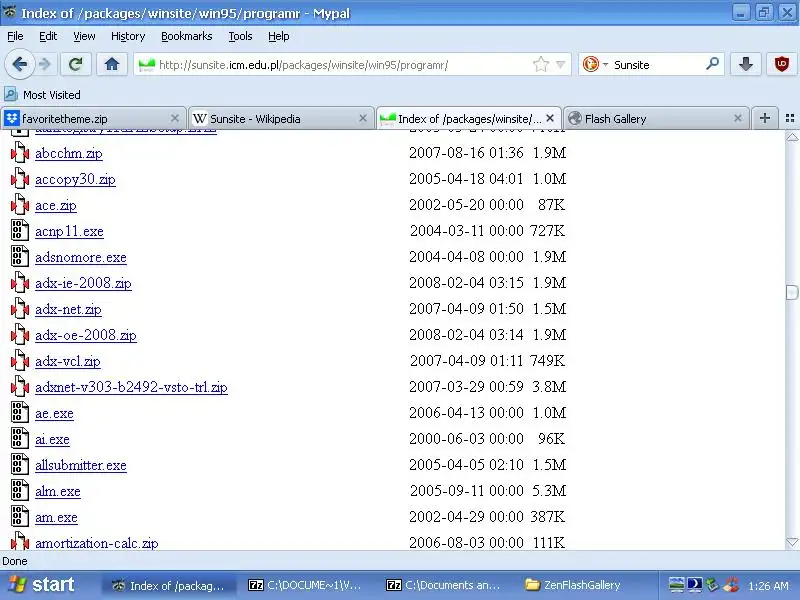Screen dimensions: 800x600
Task: Switch to the Sunsite - Wikipedia tab
Action: pyautogui.click(x=280, y=118)
